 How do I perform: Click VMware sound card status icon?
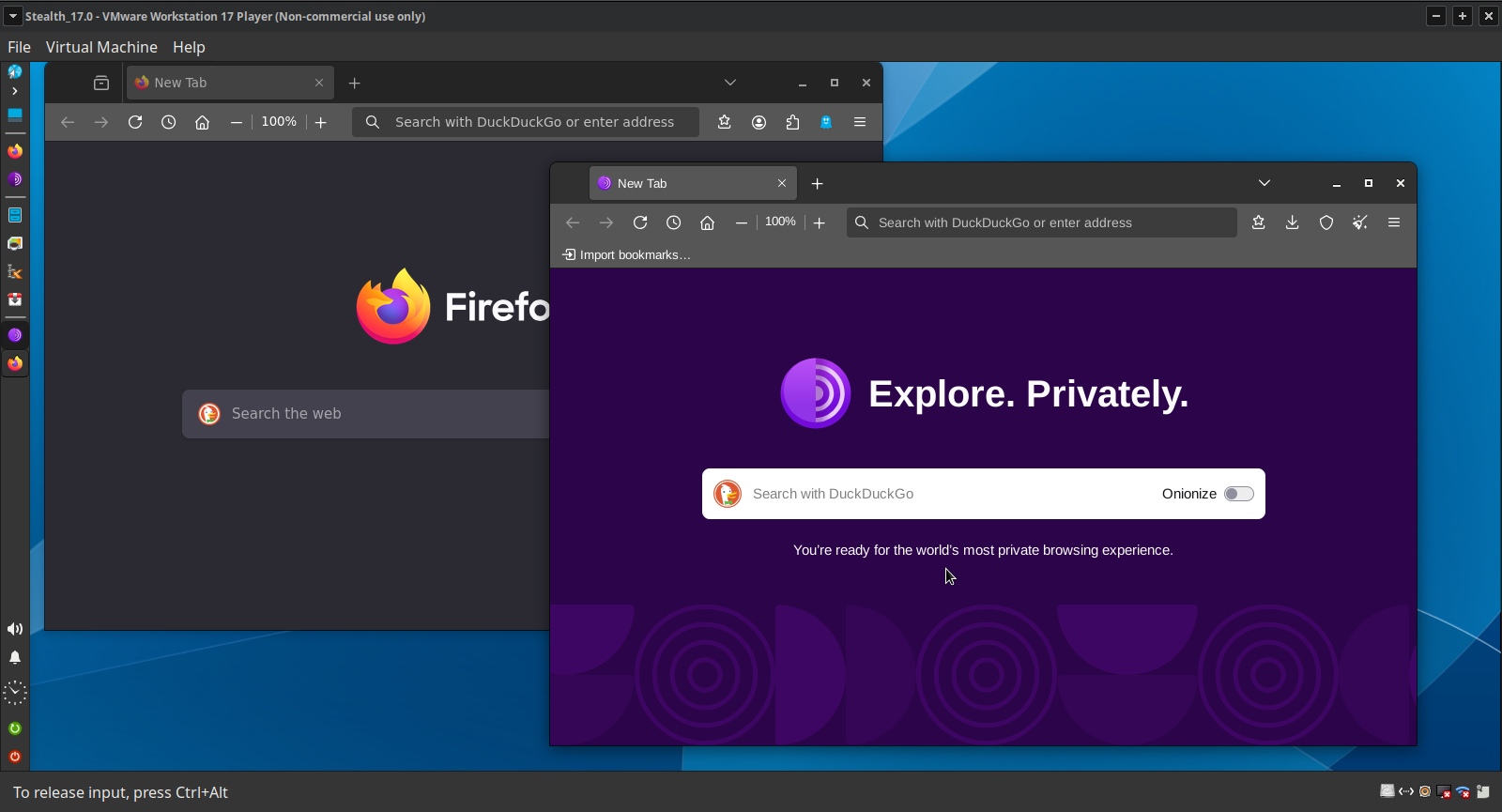point(1425,791)
